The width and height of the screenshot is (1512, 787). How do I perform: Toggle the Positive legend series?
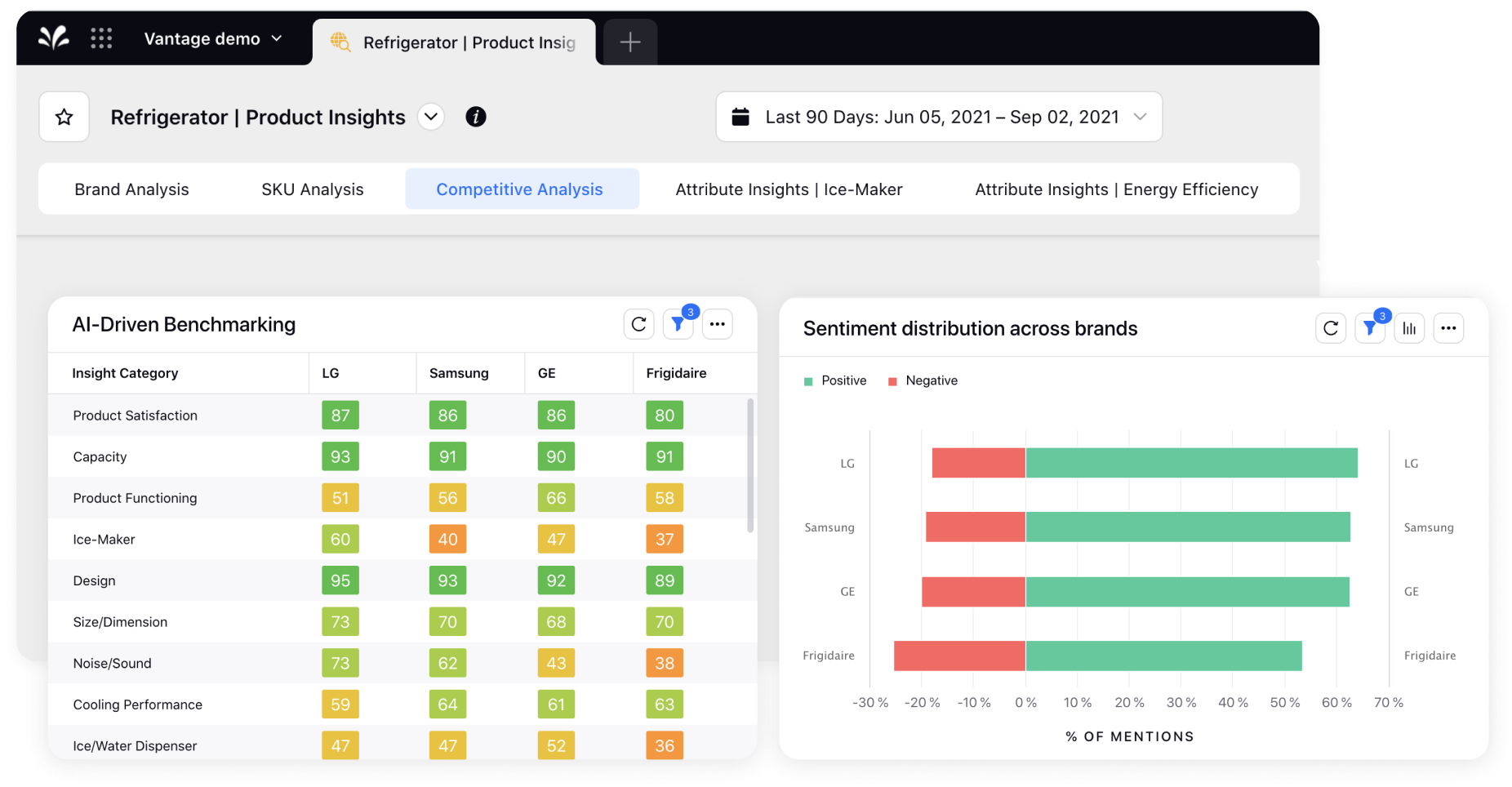[x=835, y=380]
